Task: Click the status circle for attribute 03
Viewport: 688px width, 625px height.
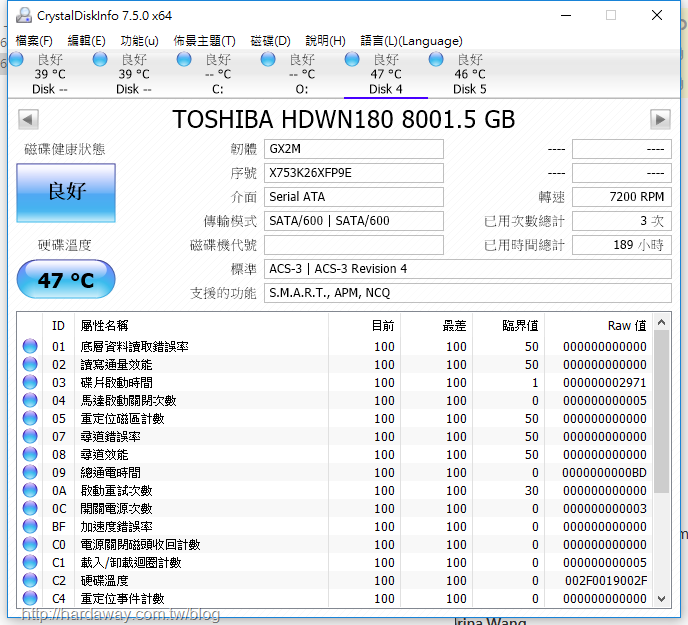Action: pyautogui.click(x=30, y=382)
